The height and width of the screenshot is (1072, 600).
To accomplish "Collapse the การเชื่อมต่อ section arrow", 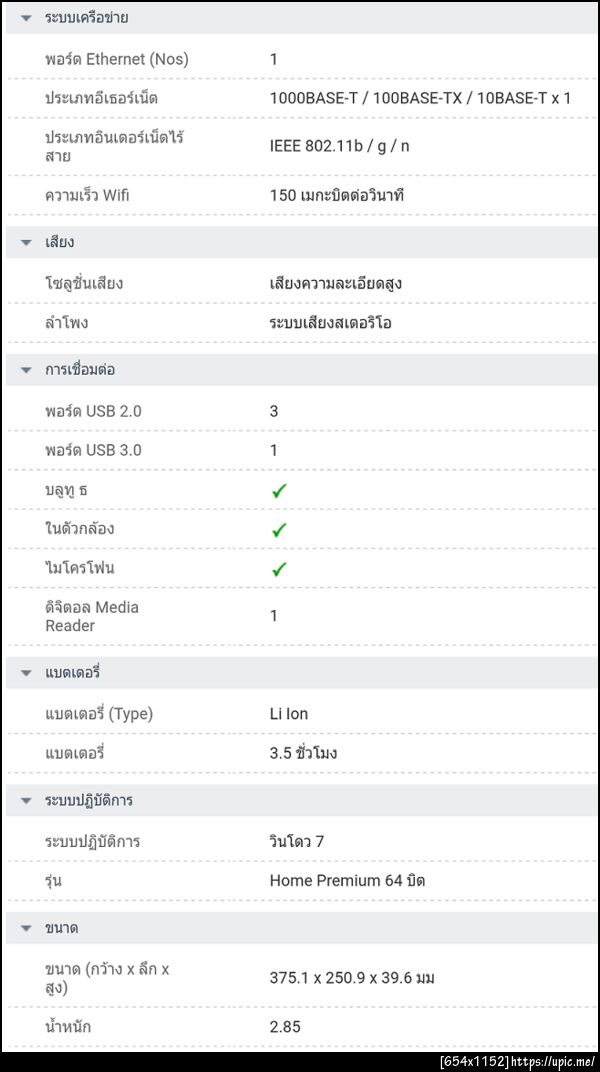I will (26, 370).
